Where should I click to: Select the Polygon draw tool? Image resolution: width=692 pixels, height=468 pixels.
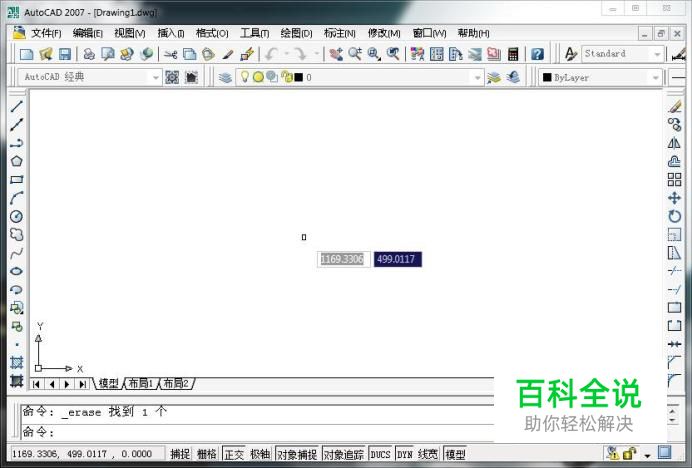tap(17, 161)
